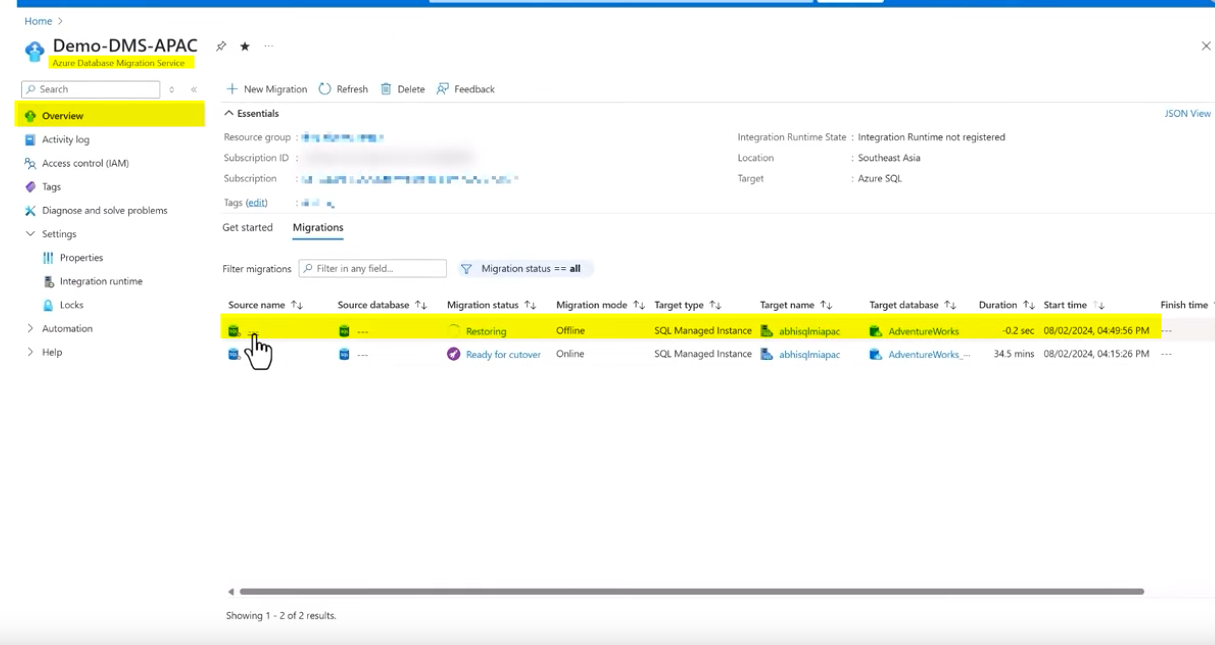This screenshot has width=1215, height=645.
Task: Select the Migrations tab
Action: tap(318, 228)
